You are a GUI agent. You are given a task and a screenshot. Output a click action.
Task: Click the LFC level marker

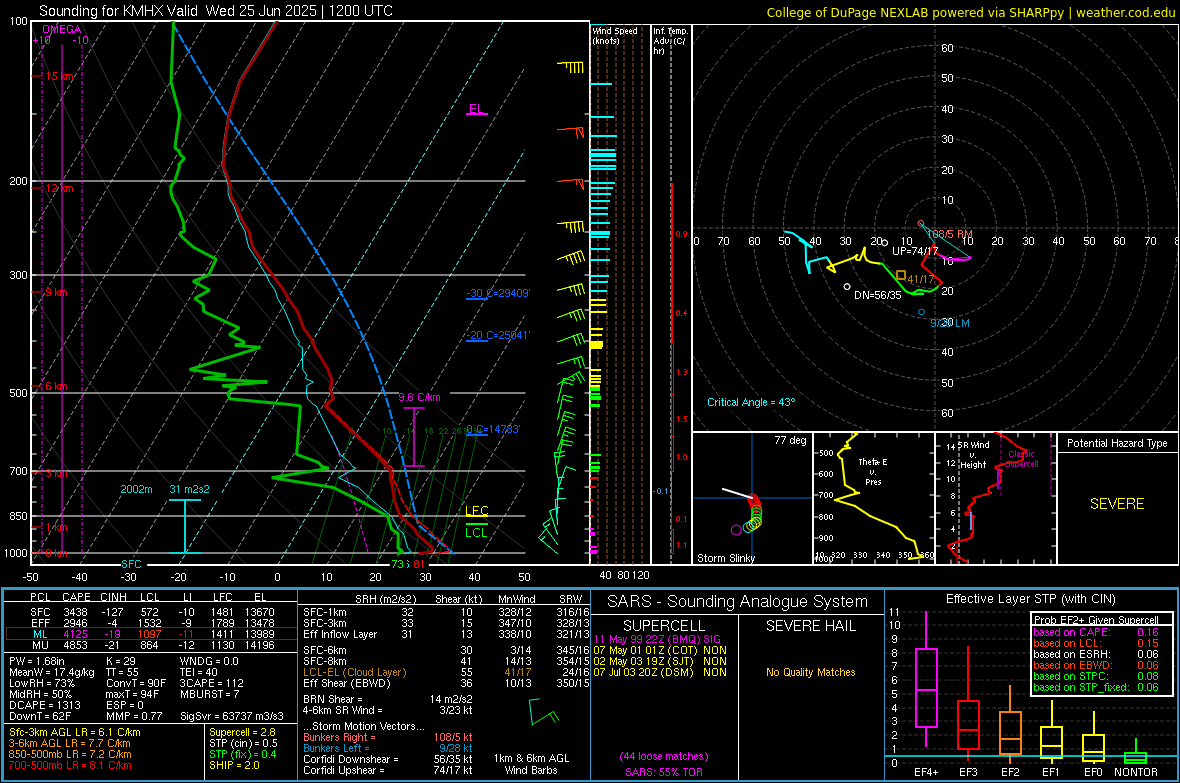(x=476, y=511)
